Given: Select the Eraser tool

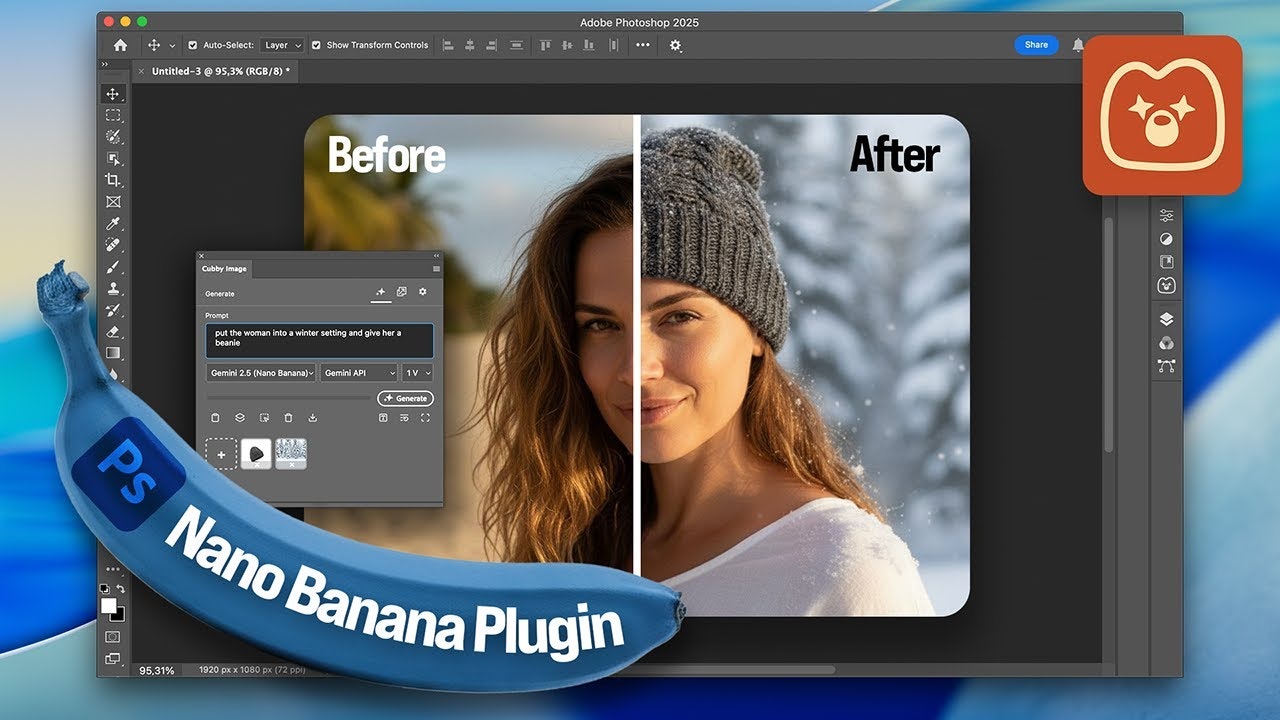Looking at the screenshot, I should (113, 331).
